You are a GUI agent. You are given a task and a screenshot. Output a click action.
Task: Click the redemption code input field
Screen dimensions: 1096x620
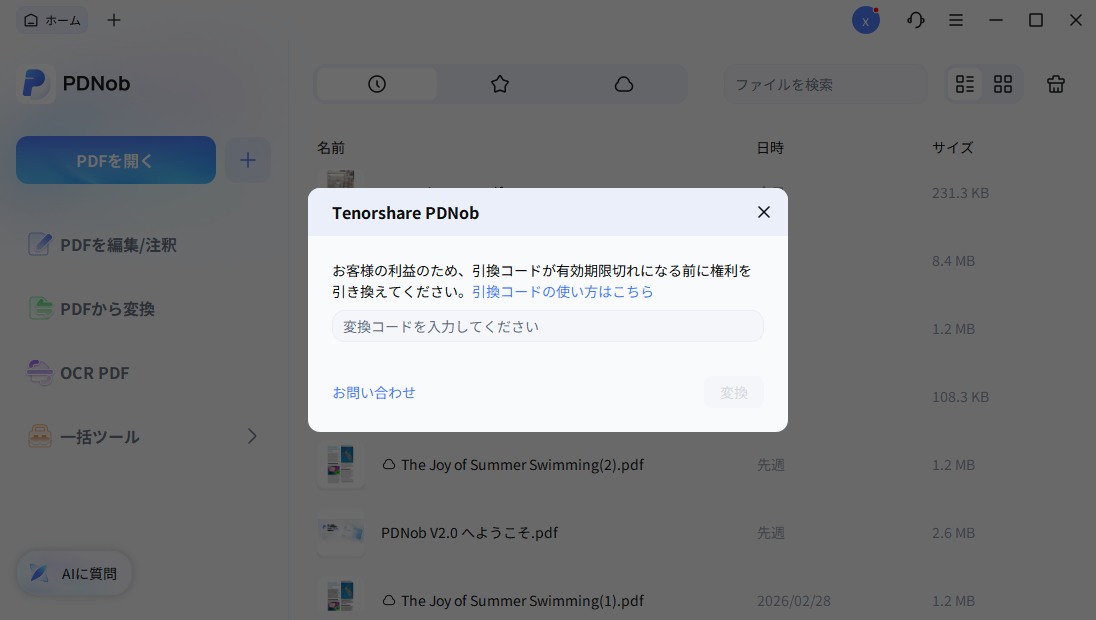coord(547,326)
